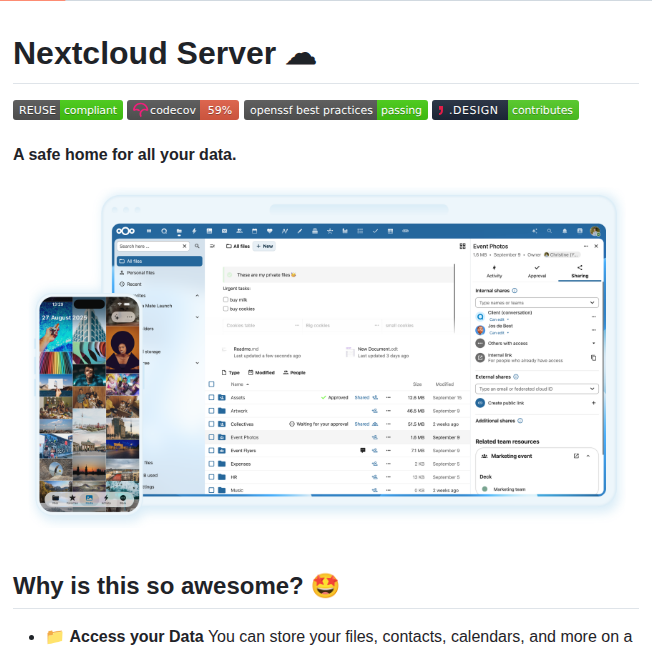Screen dimensions: 652x652
Task: Open the 'Type' filter in the file list
Action: pyautogui.click(x=231, y=373)
